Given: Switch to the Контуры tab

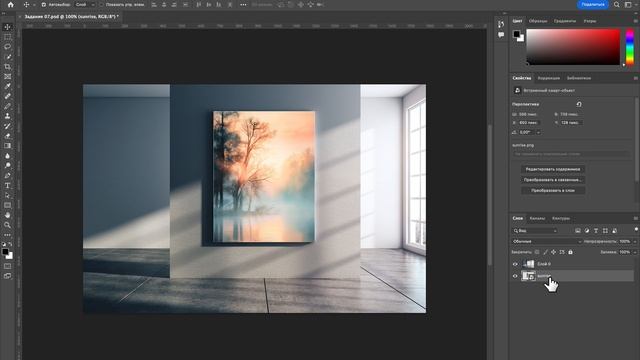Looking at the screenshot, I should pyautogui.click(x=561, y=218).
